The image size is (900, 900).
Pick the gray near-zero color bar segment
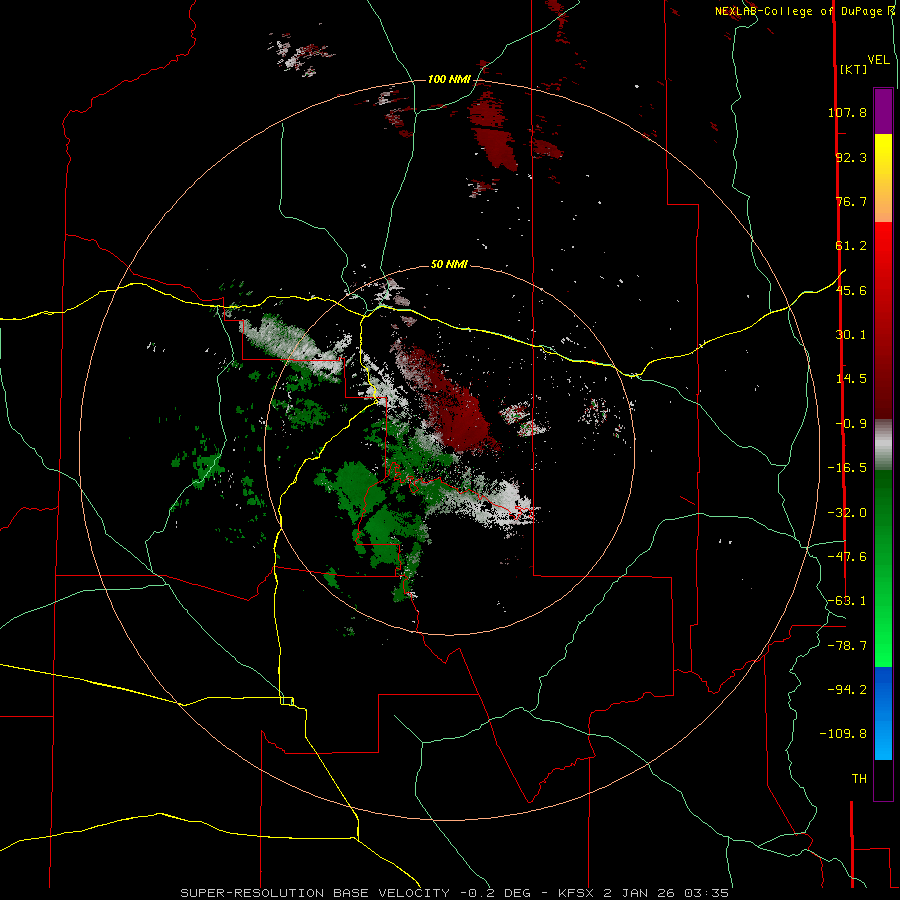click(883, 445)
